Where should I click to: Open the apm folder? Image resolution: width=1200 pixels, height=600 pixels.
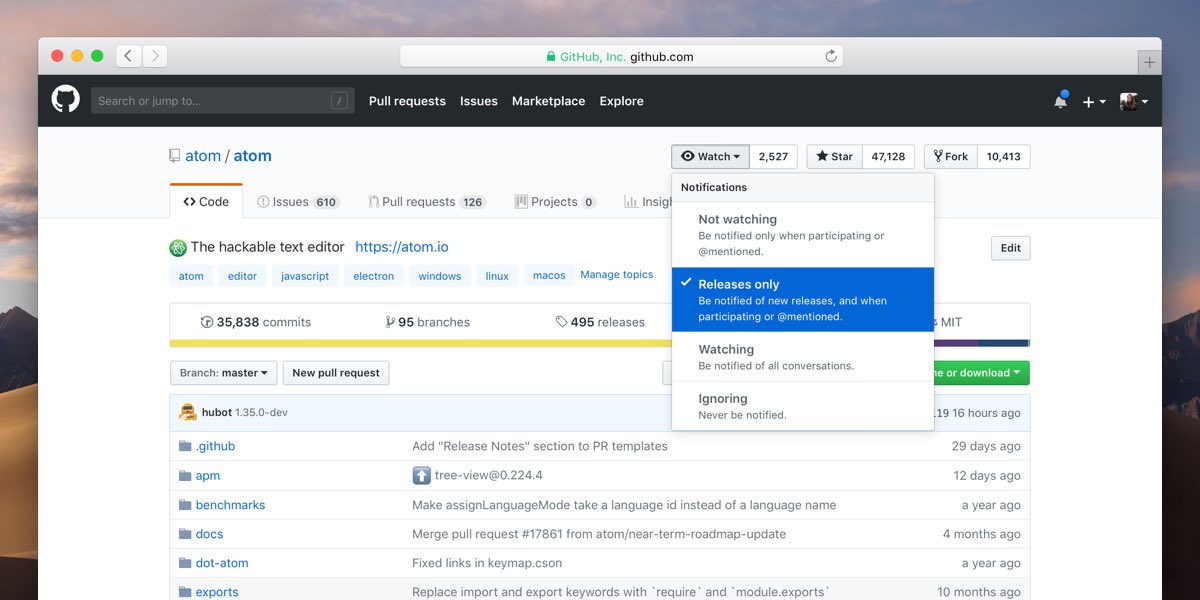click(208, 475)
